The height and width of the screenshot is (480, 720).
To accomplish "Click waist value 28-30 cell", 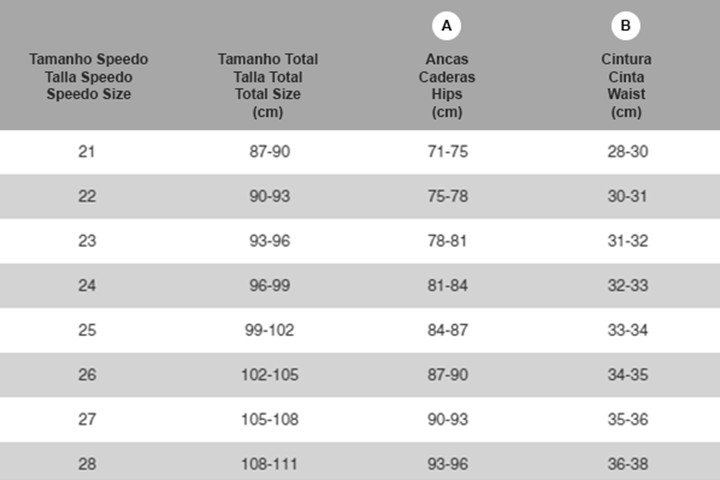I will 628,152.
